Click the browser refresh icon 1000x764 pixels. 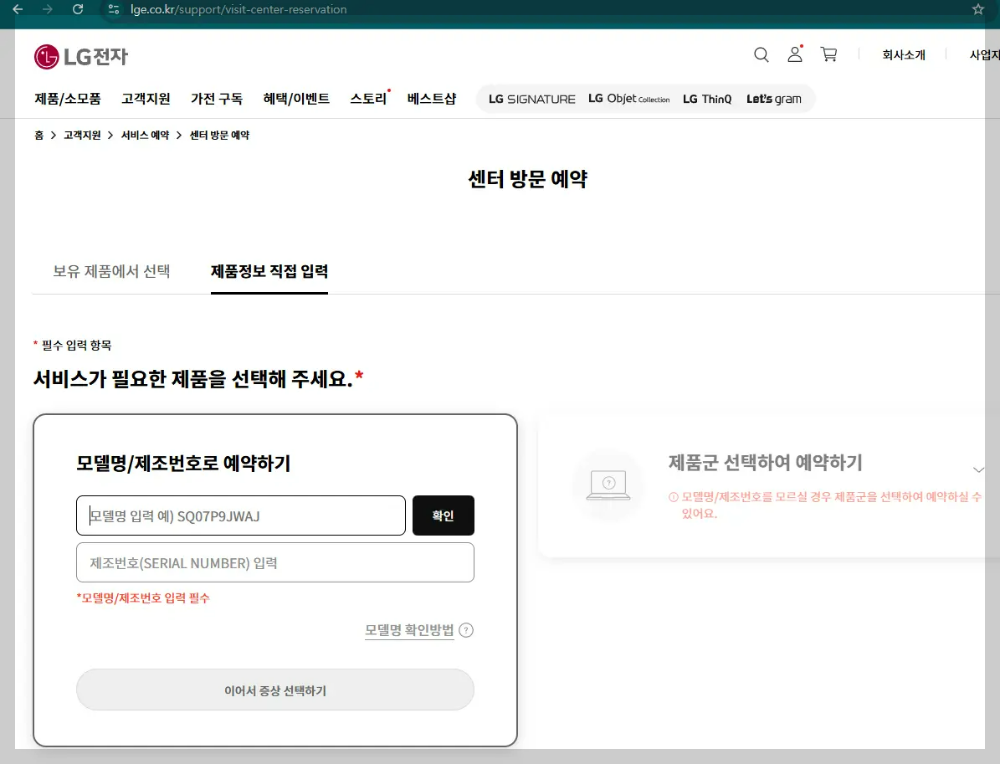pos(78,11)
